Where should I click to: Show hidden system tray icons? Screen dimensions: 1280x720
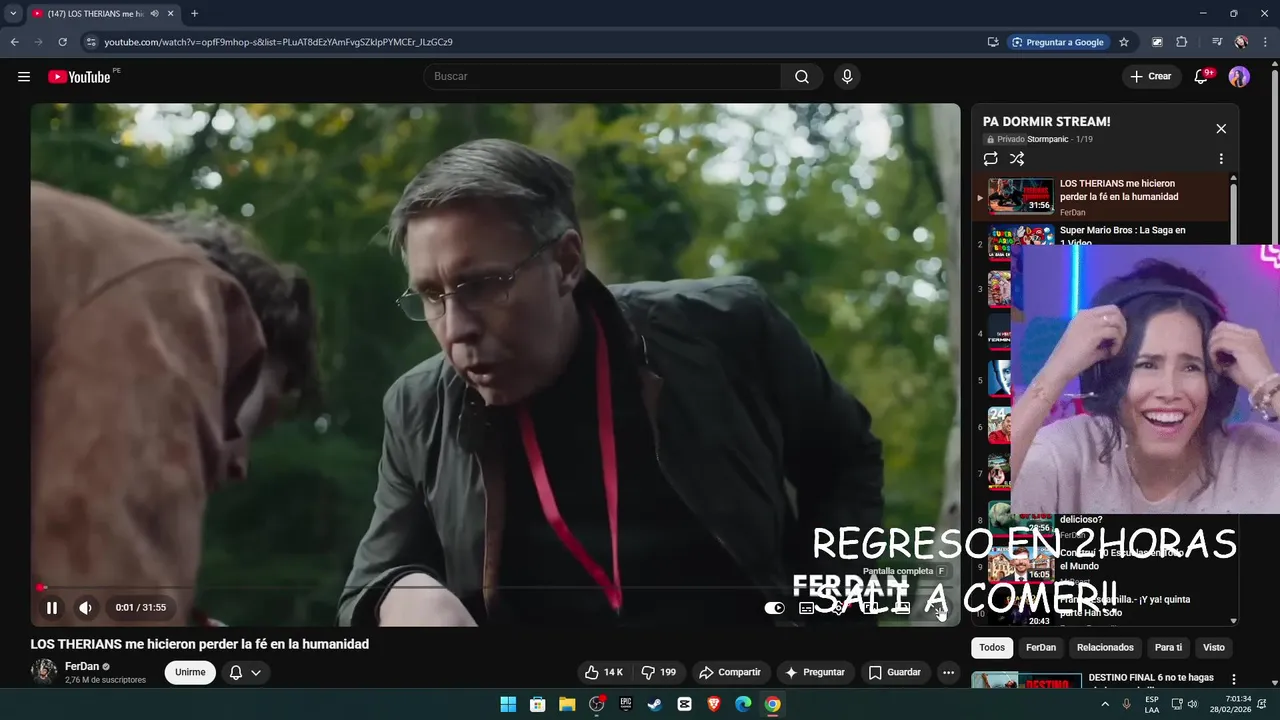coord(1105,704)
